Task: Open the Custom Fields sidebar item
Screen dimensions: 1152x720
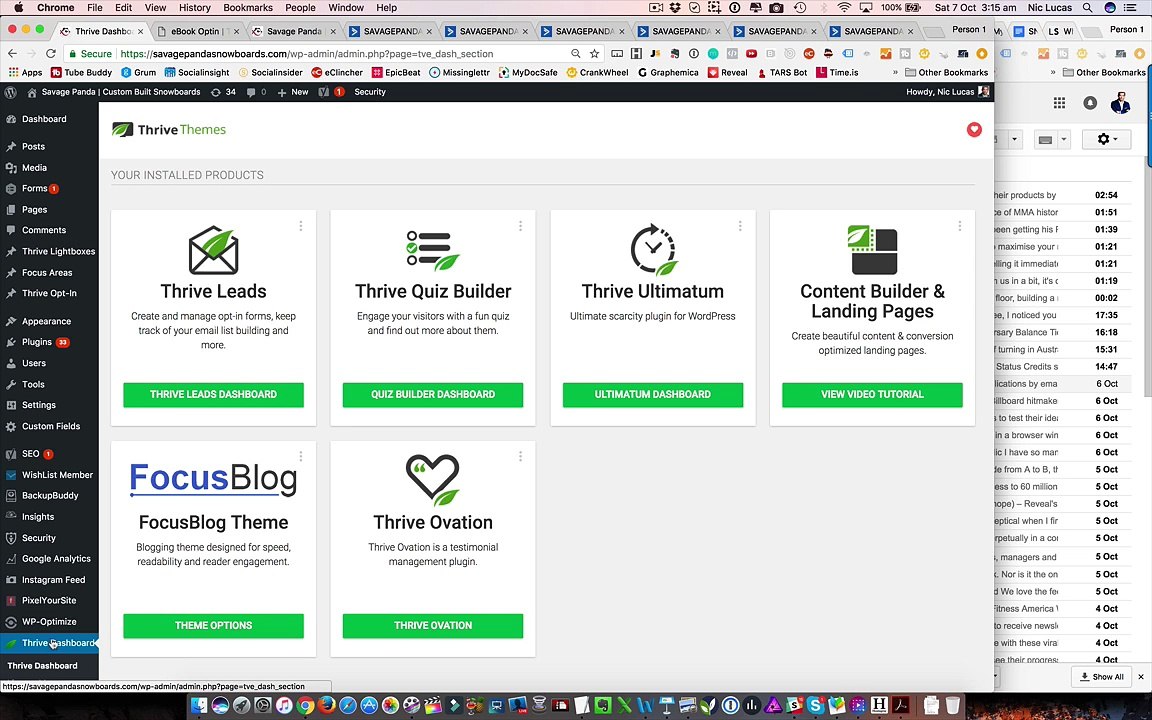Action: pyautogui.click(x=49, y=427)
